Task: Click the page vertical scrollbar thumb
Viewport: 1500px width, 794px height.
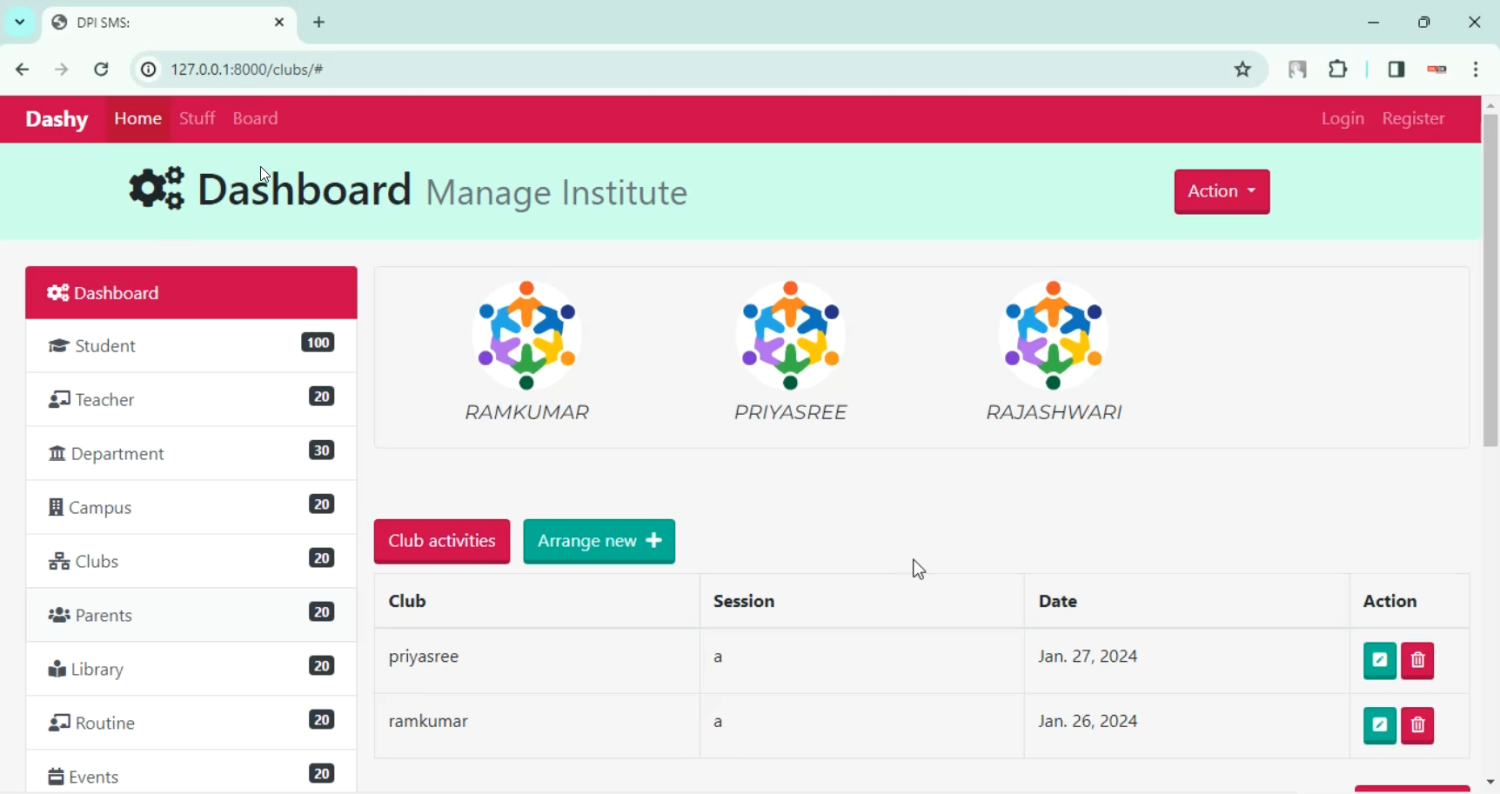Action: (x=1490, y=280)
